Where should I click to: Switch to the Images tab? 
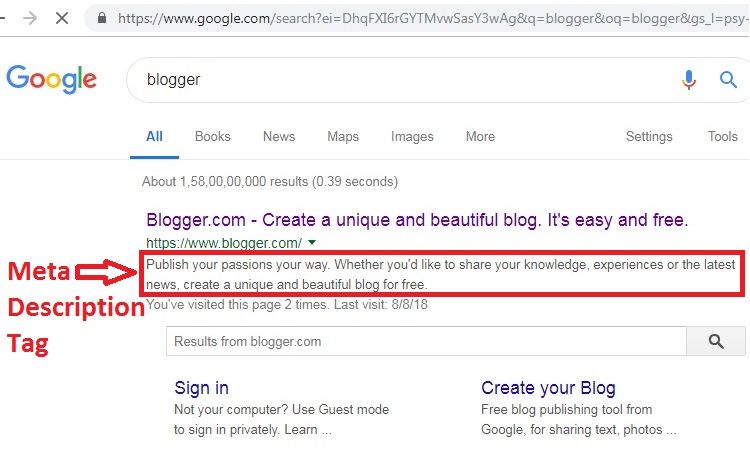(412, 137)
